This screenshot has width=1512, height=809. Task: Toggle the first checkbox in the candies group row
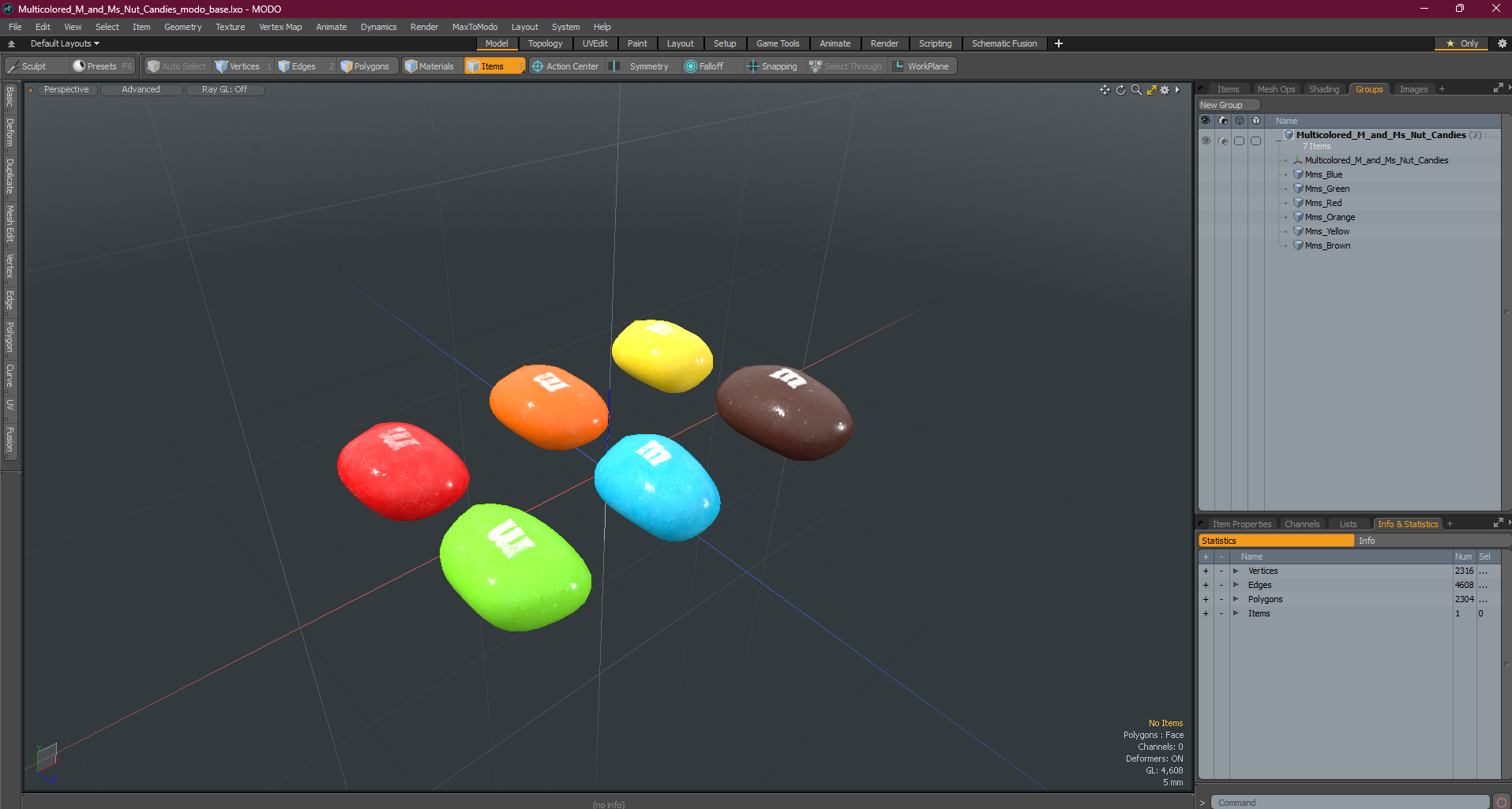[1240, 140]
